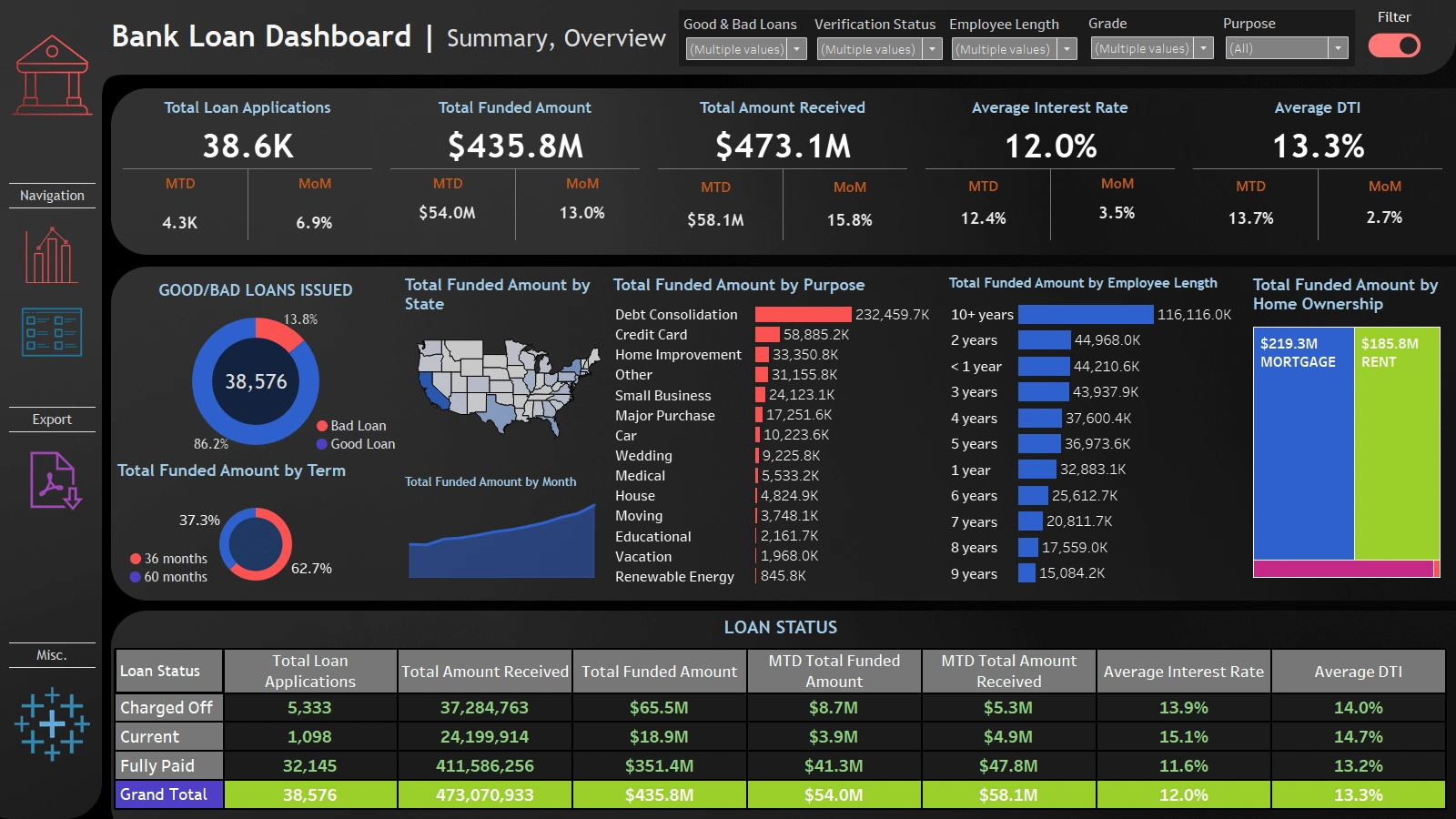Click the Wedding purpose label

pos(643,455)
